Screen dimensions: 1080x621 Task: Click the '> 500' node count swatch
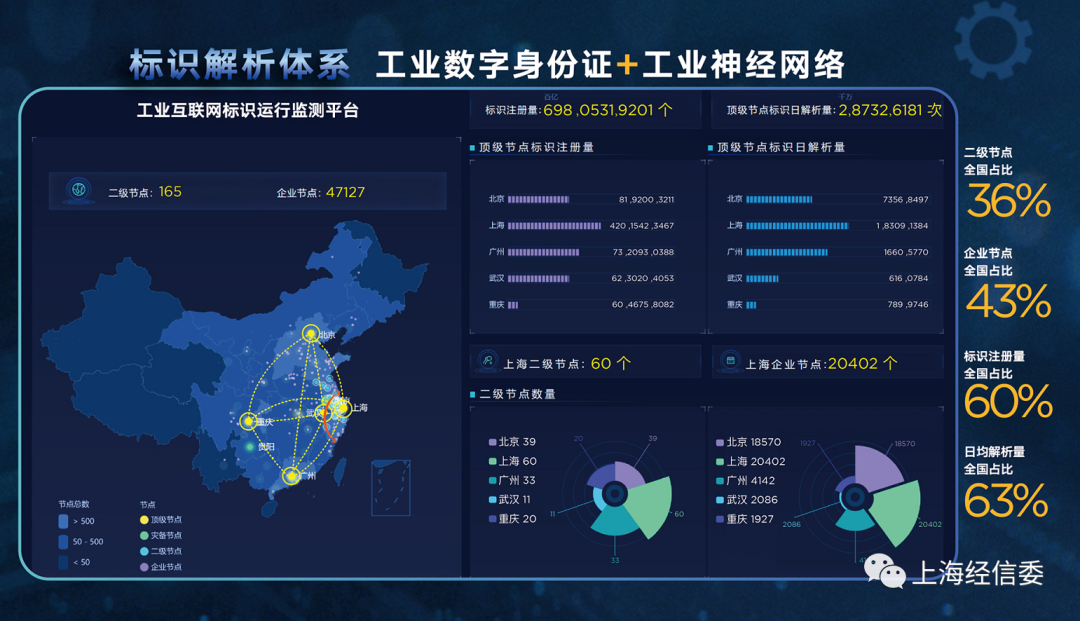click(x=64, y=521)
